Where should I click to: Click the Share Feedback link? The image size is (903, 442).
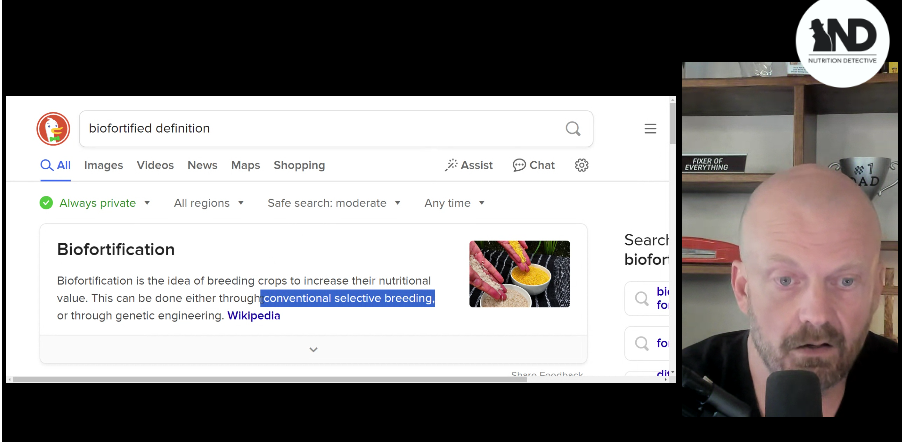pyautogui.click(x=547, y=375)
